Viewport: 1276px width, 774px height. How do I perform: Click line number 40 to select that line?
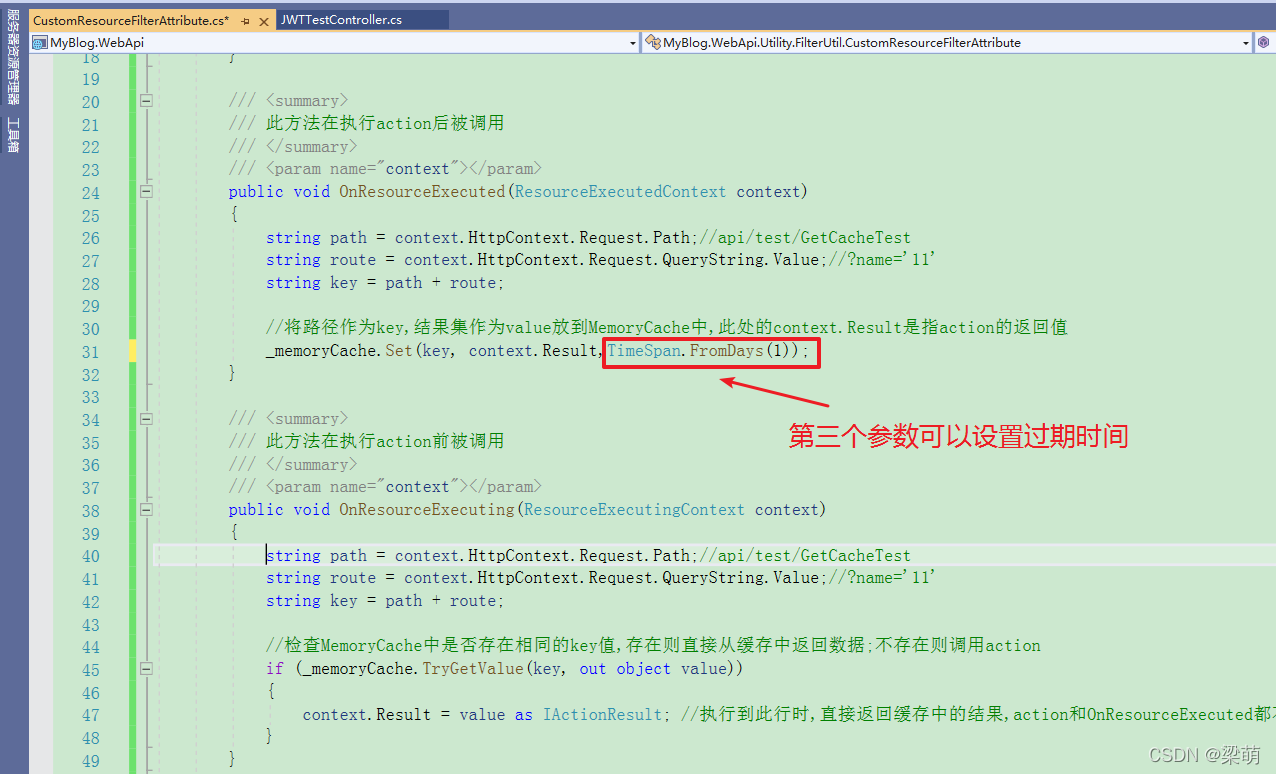tap(90, 555)
